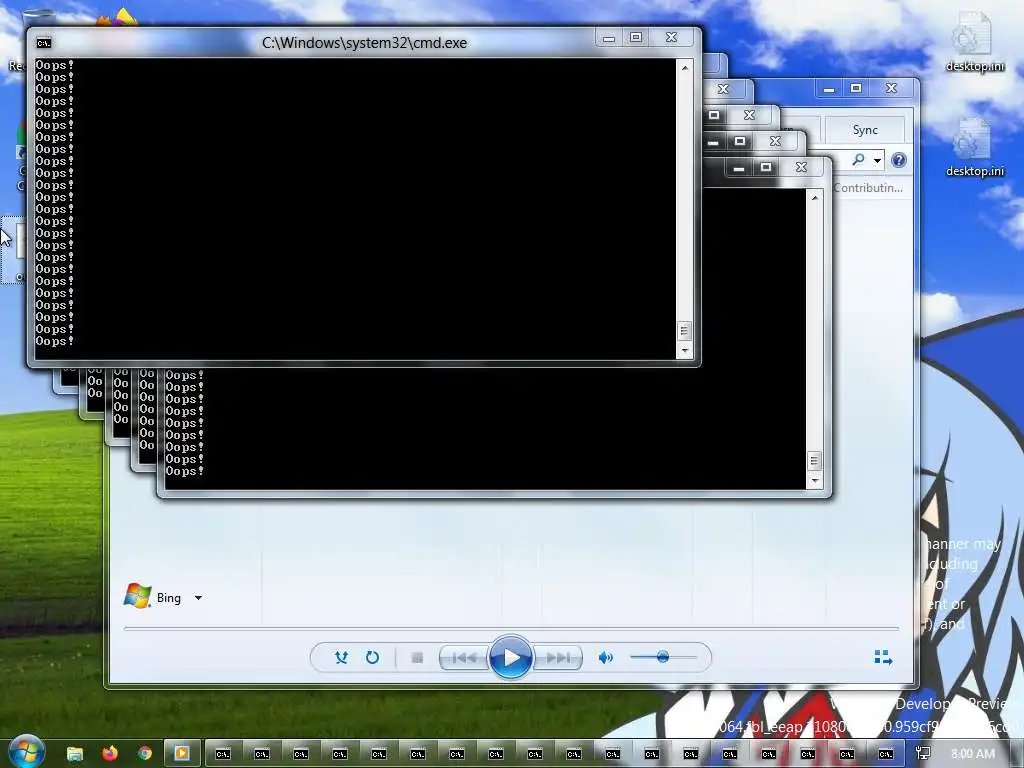Click scroll up arrow in second cmd window
Viewport: 1024px width, 768px height.
point(814,197)
